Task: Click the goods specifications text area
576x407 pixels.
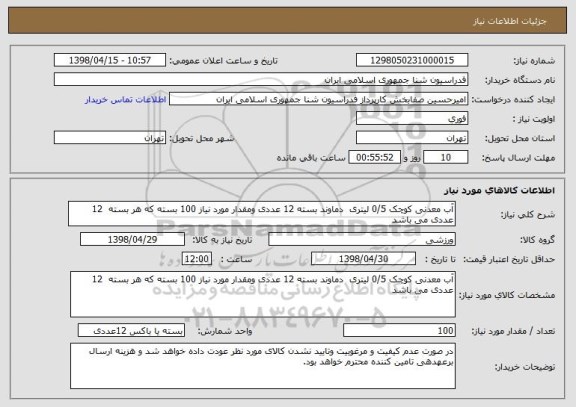Action: point(263,294)
